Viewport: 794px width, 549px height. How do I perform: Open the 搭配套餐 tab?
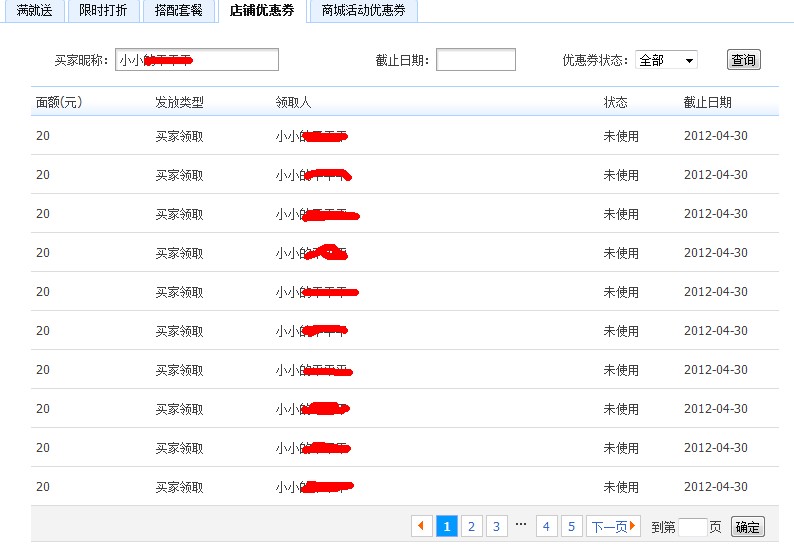pyautogui.click(x=178, y=11)
